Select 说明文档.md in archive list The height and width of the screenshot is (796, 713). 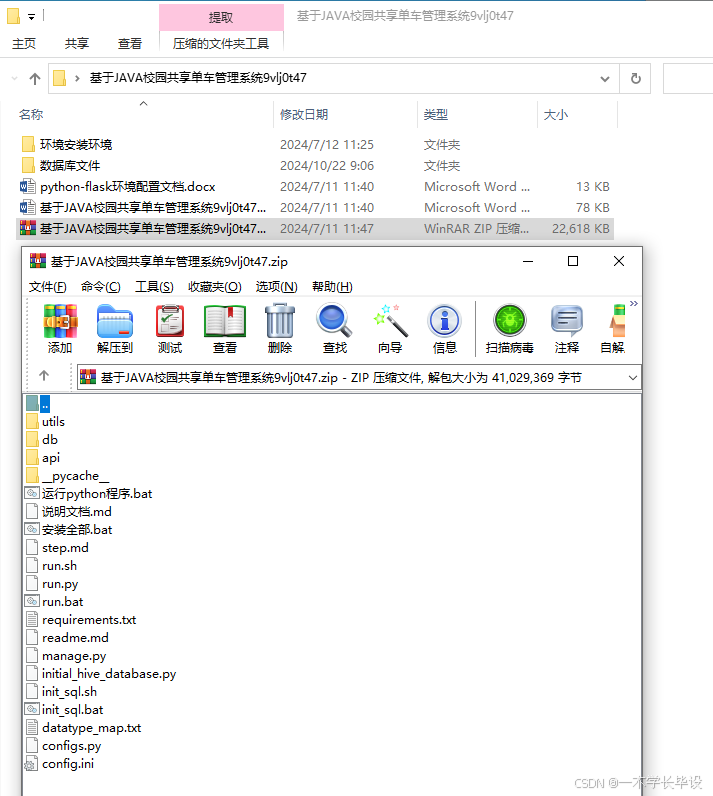(69, 512)
